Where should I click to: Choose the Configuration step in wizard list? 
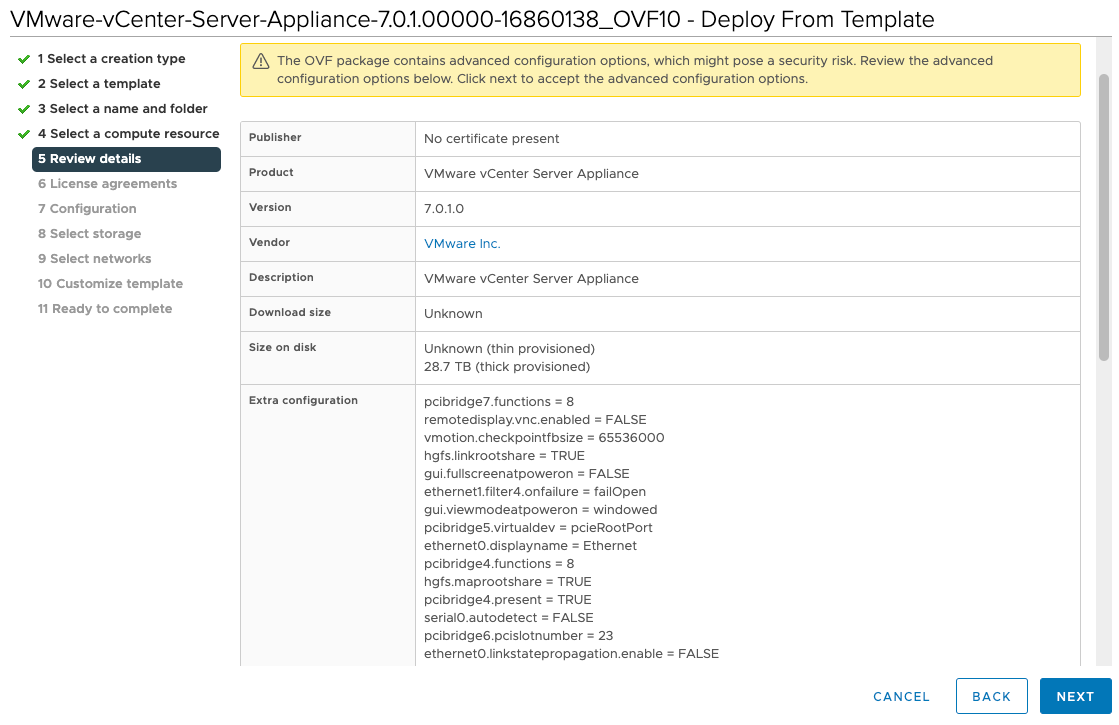(x=87, y=209)
